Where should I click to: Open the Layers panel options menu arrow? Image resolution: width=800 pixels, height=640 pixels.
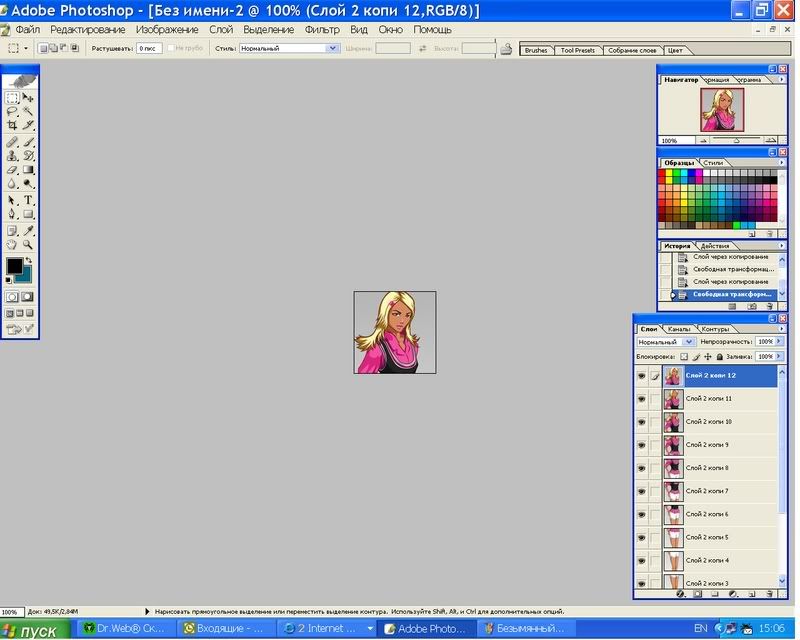pos(782,329)
